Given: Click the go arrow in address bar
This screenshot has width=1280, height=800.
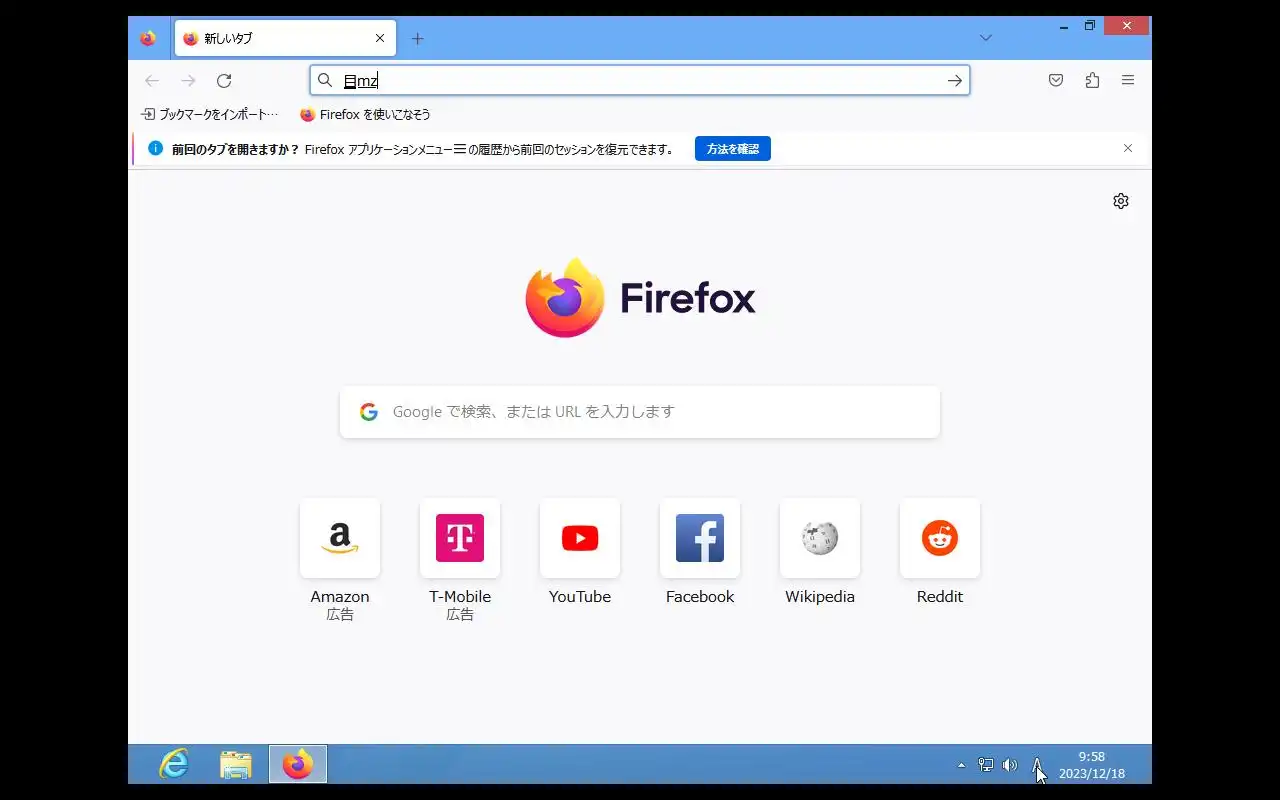Looking at the screenshot, I should click(x=955, y=81).
